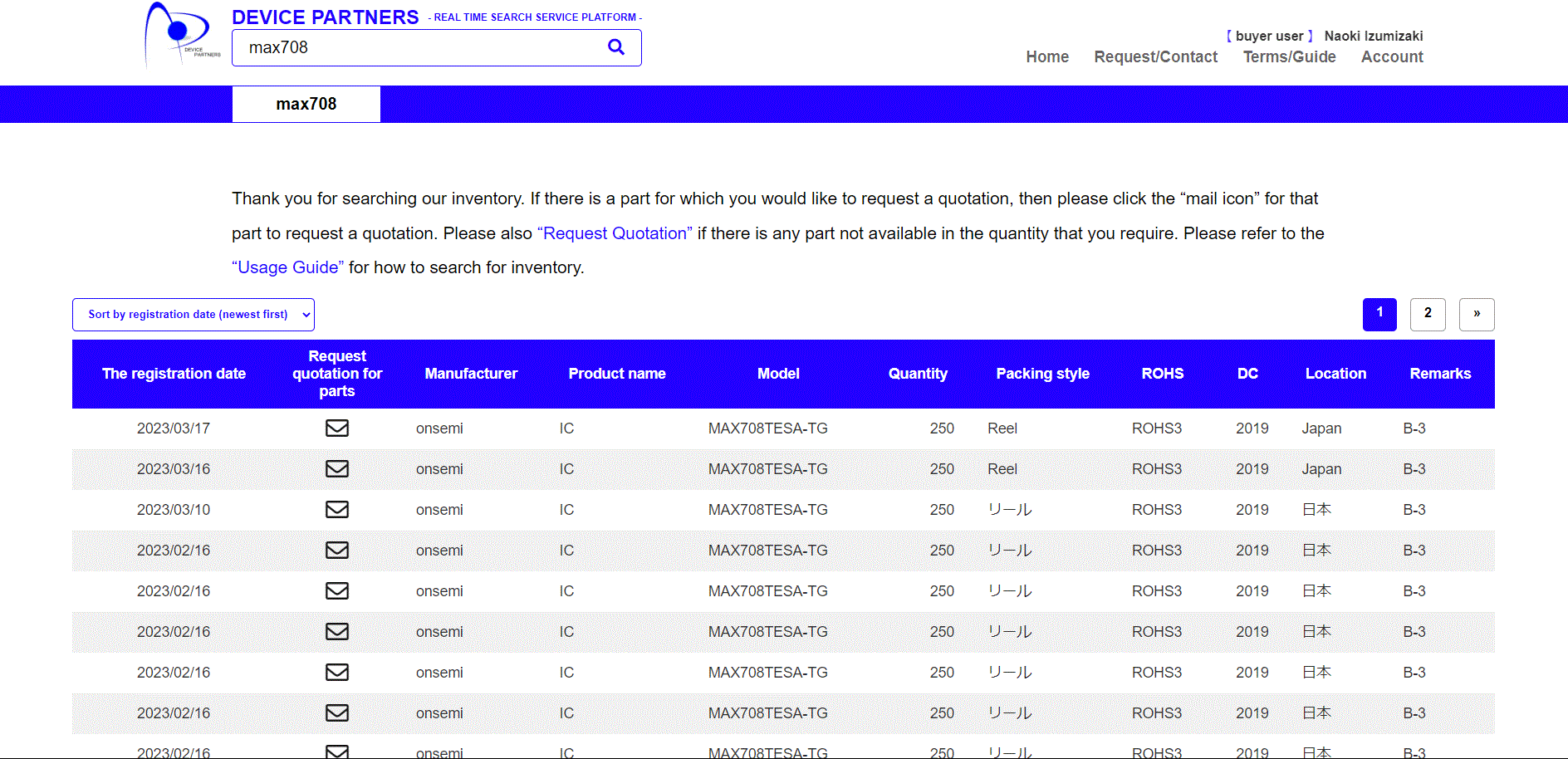This screenshot has width=1568, height=759.
Task: Click the ROHS column header
Action: click(1162, 374)
